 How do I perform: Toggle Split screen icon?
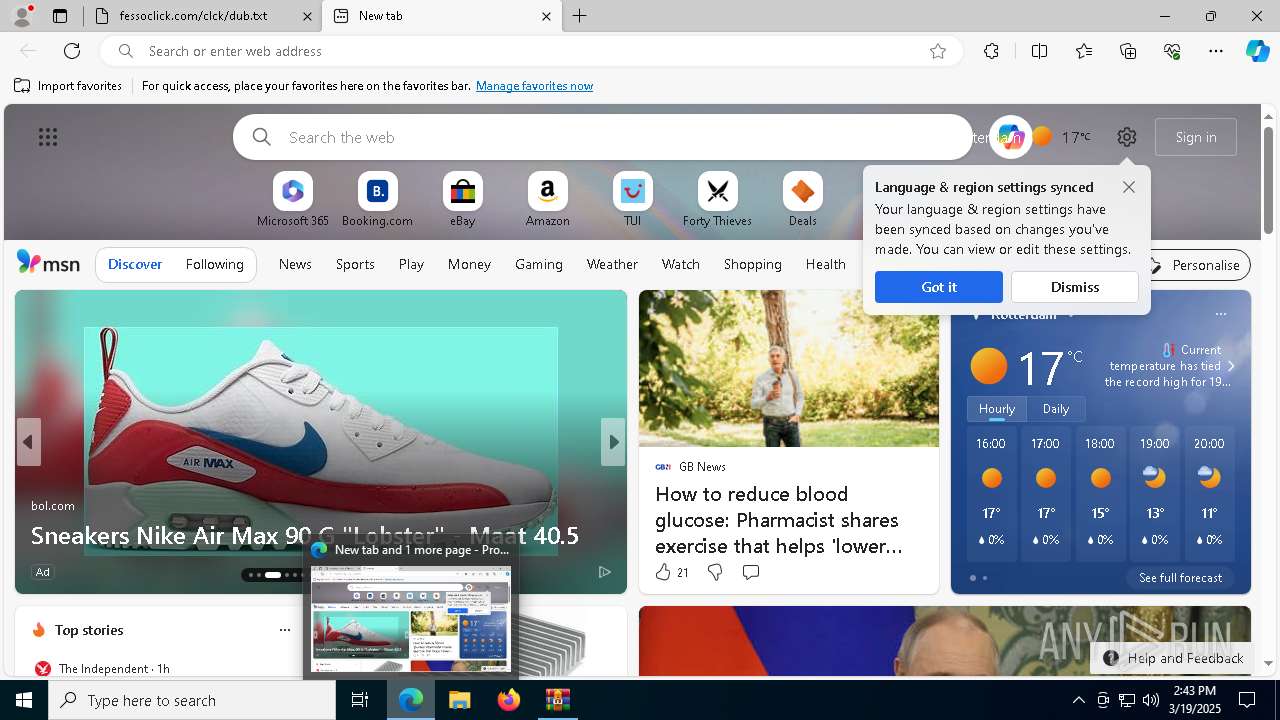1039,51
